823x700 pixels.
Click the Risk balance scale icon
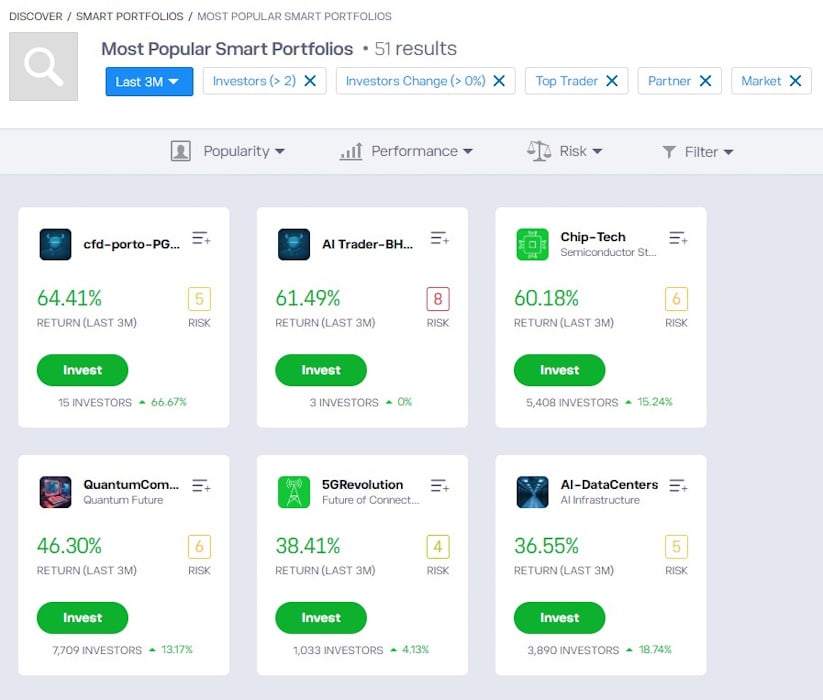pos(539,151)
